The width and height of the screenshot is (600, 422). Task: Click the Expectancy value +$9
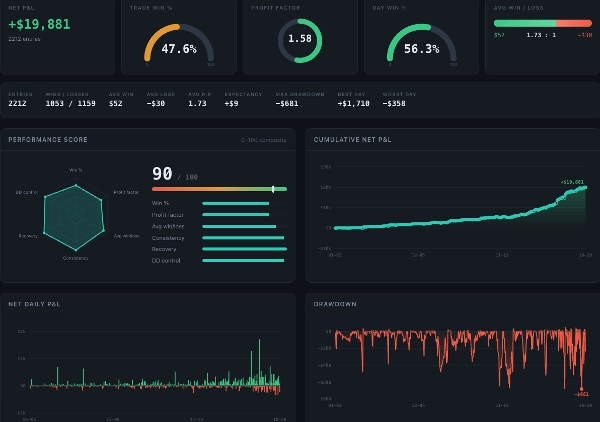pyautogui.click(x=232, y=103)
